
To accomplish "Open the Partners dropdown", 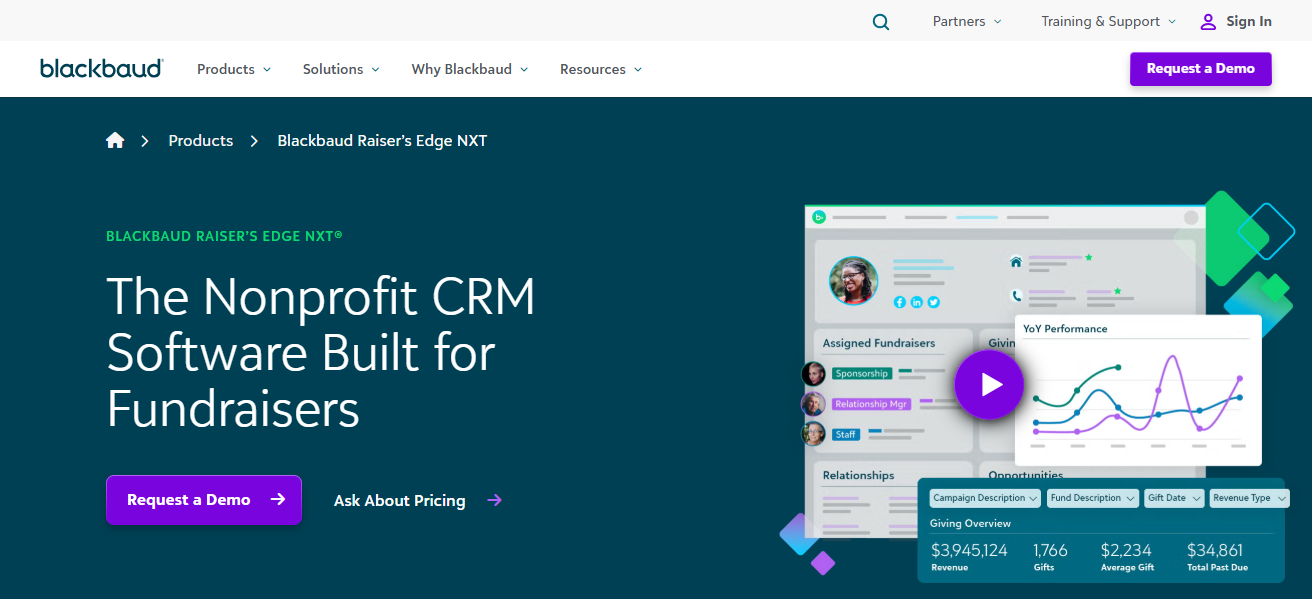I will (967, 21).
